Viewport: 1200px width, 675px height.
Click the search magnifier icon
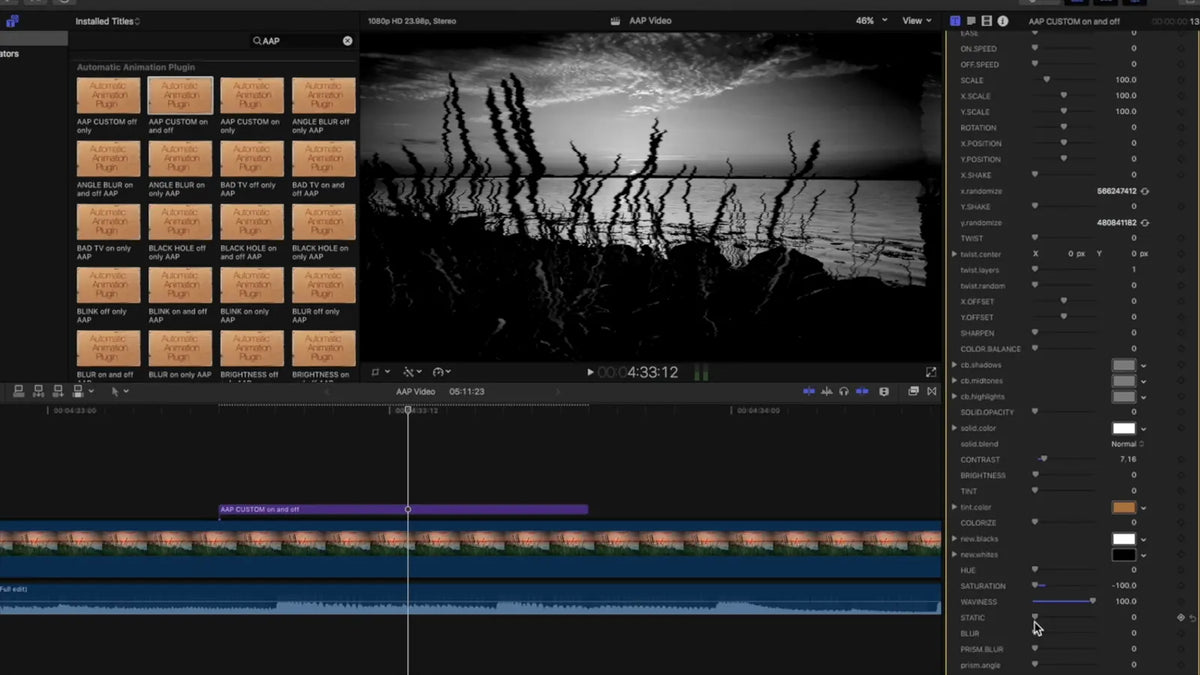257,41
